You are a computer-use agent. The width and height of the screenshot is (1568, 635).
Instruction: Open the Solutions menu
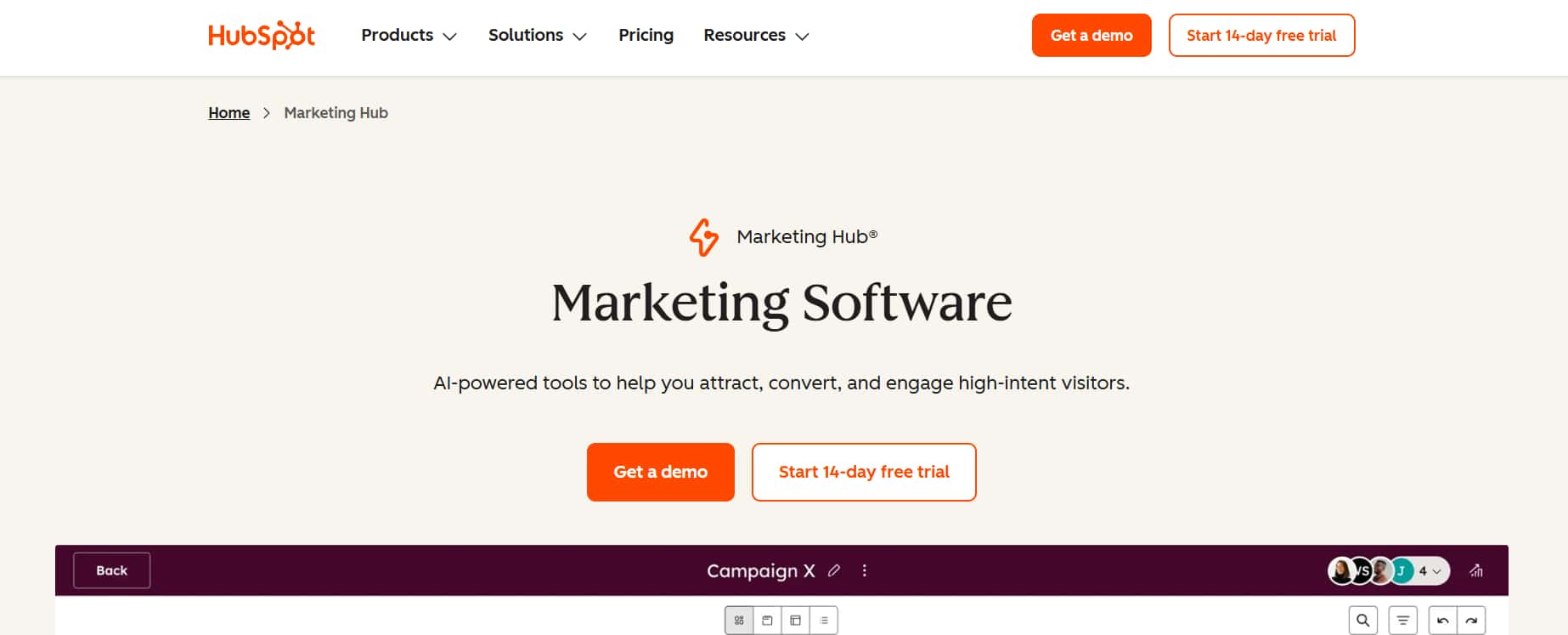coord(537,35)
